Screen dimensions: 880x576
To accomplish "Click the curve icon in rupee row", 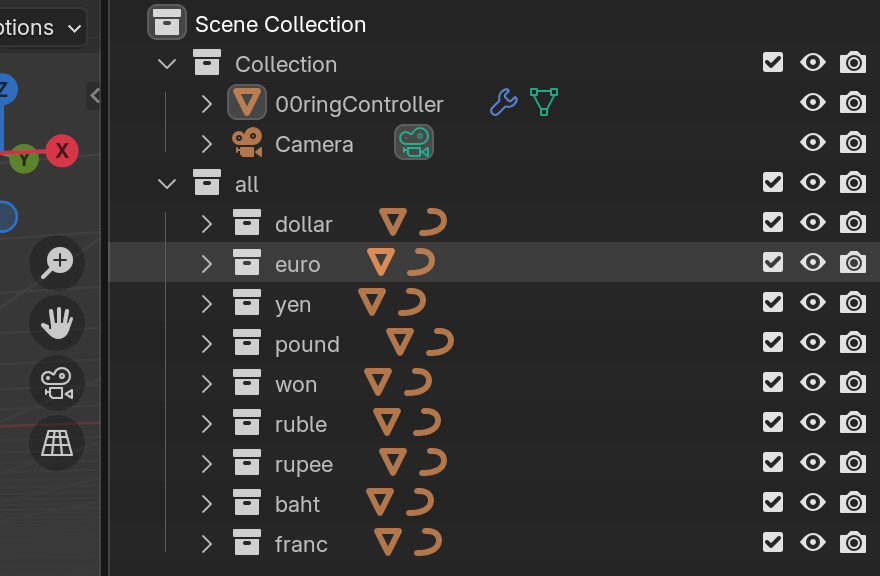I will click(433, 462).
